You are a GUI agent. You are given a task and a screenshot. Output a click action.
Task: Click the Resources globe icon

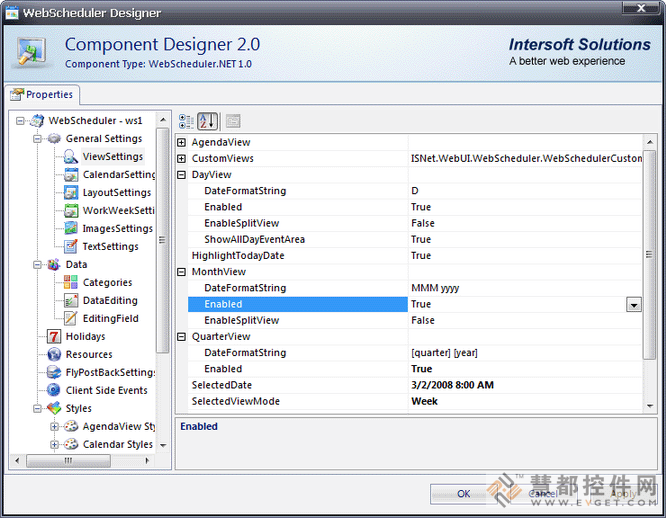(54, 354)
